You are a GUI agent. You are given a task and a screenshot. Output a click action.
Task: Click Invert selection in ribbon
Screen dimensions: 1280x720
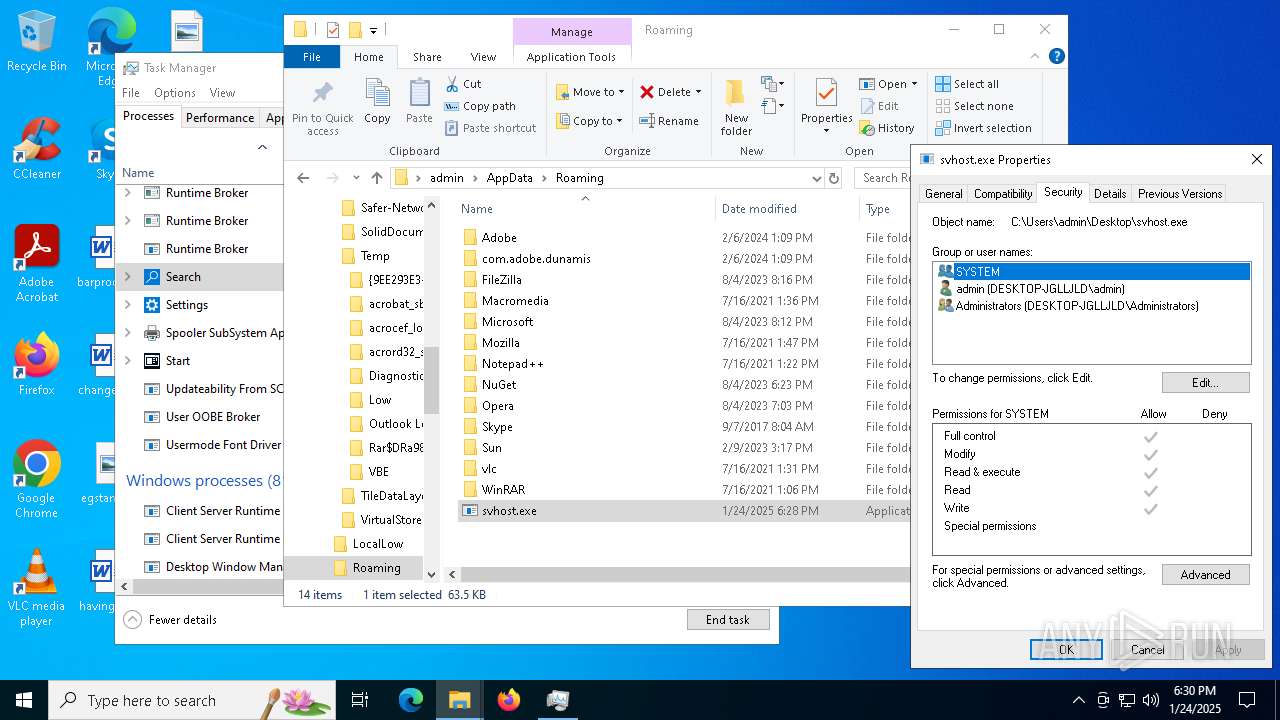[983, 128]
